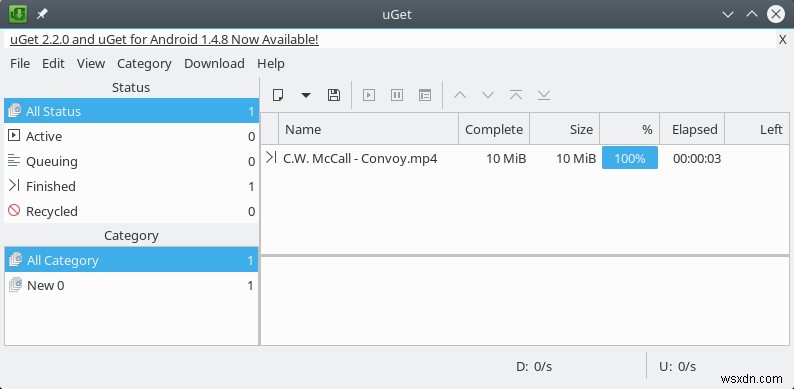Open the Help menu

pyautogui.click(x=271, y=63)
